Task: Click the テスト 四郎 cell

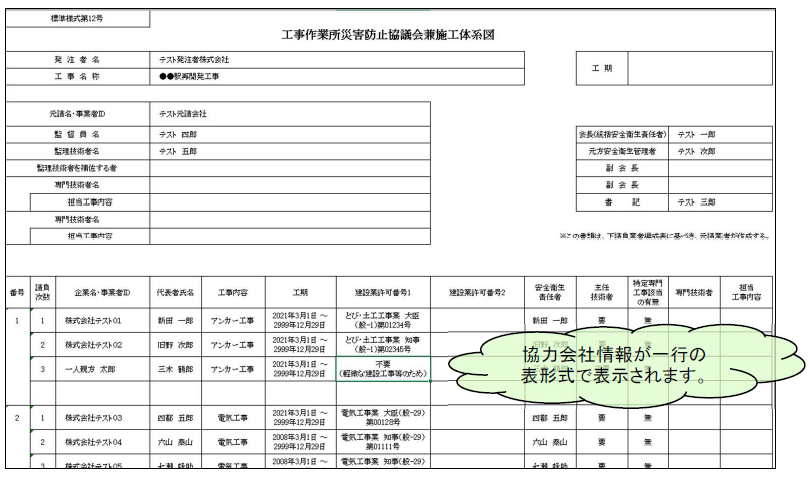Action: (x=290, y=134)
